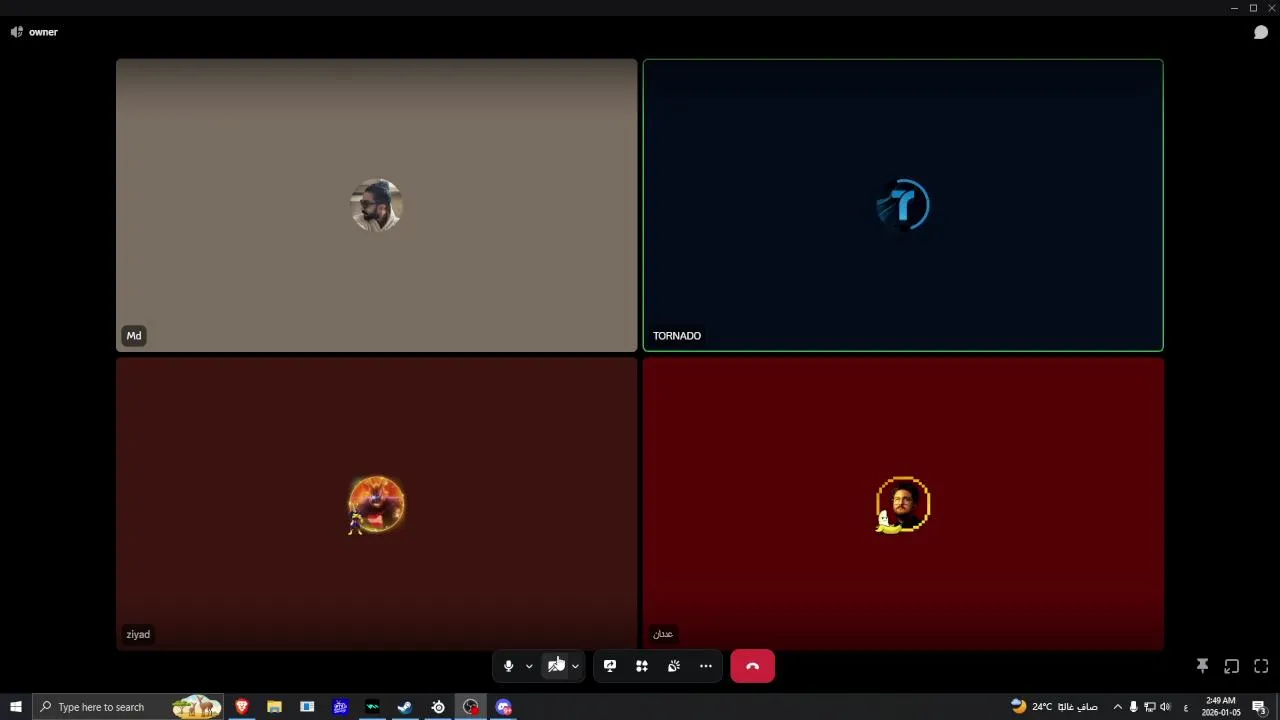Open camera options chevron
Viewport: 1280px width, 720px height.
point(575,666)
